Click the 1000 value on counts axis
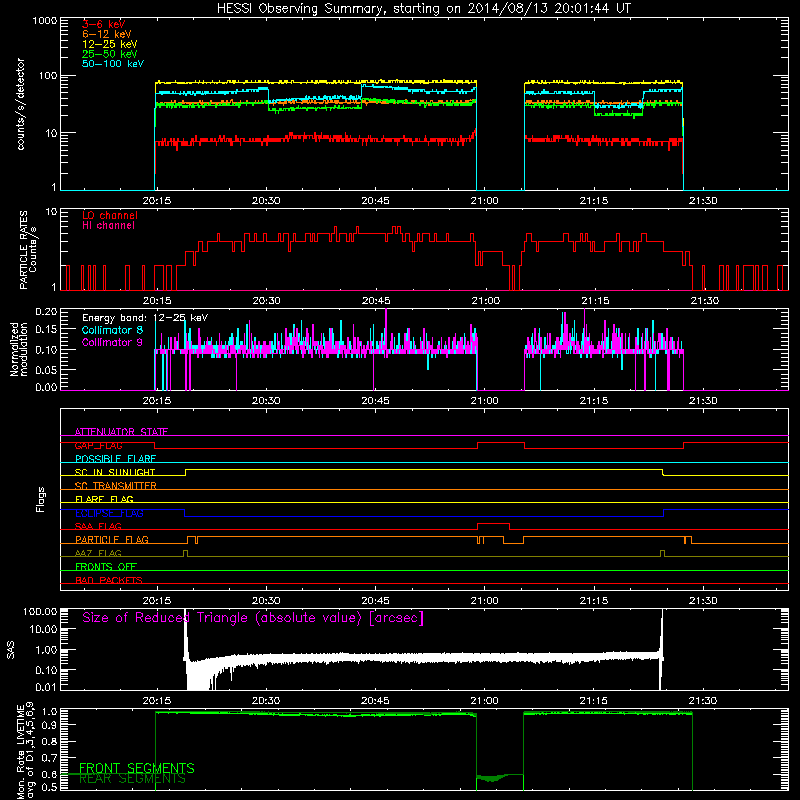Image resolution: width=800 pixels, height=800 pixels. (45, 21)
